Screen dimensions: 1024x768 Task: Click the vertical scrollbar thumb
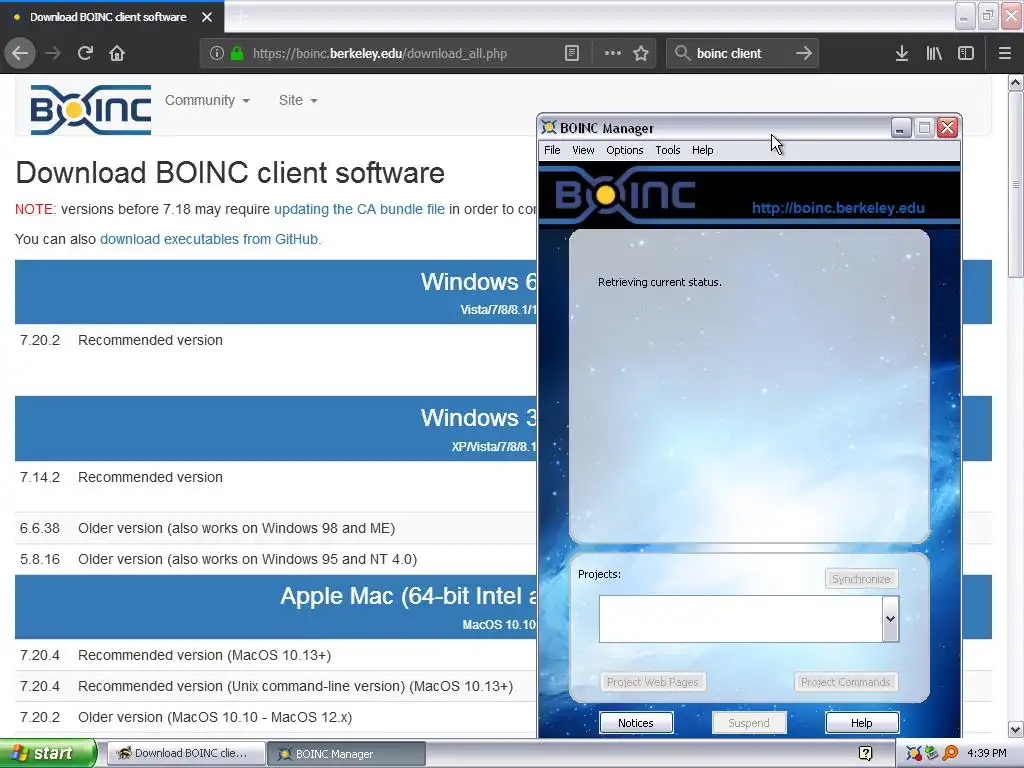coord(1015,184)
